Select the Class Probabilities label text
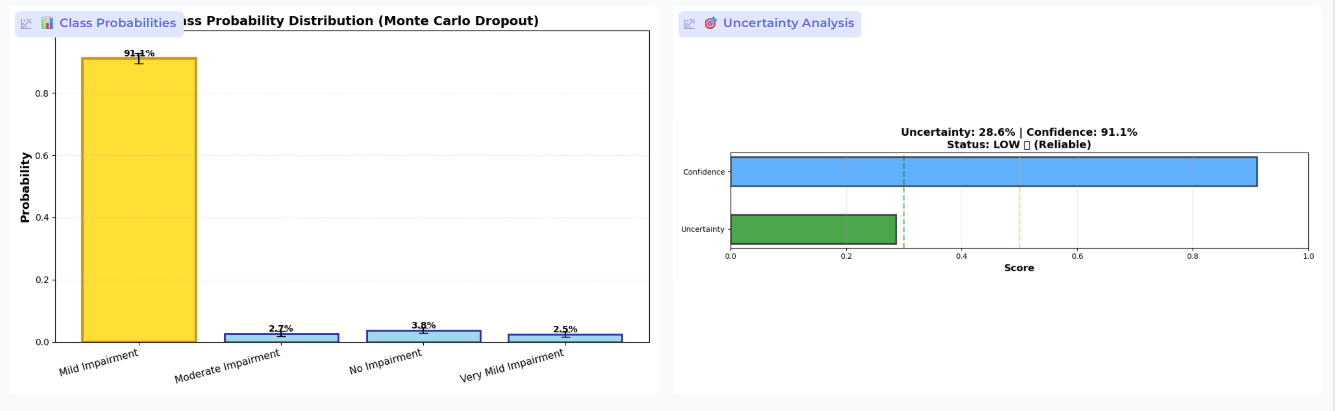The width and height of the screenshot is (1336, 411). coord(117,24)
